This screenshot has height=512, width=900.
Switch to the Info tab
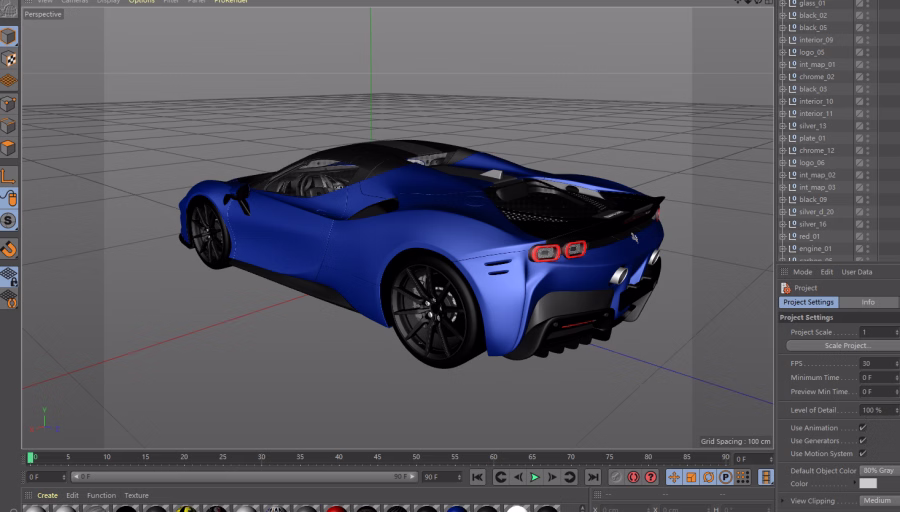point(868,302)
